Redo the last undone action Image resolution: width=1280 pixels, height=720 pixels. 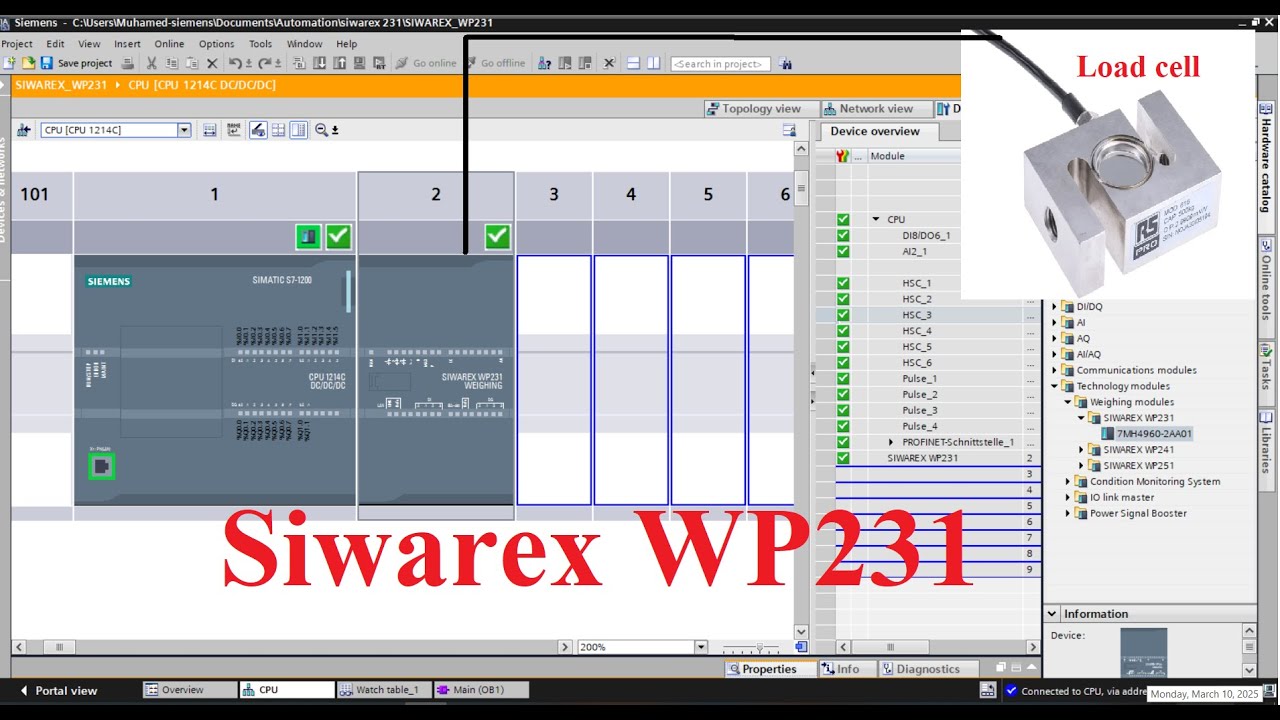(265, 63)
